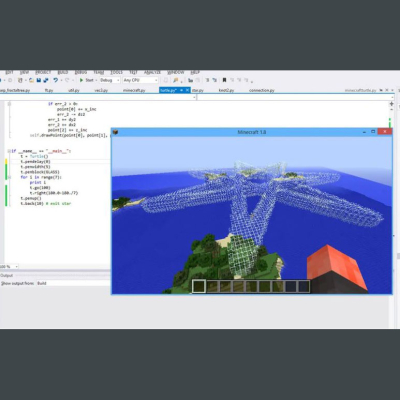The image size is (400, 400).
Task: Switch to the fft.py tab
Action: [x=49, y=90]
